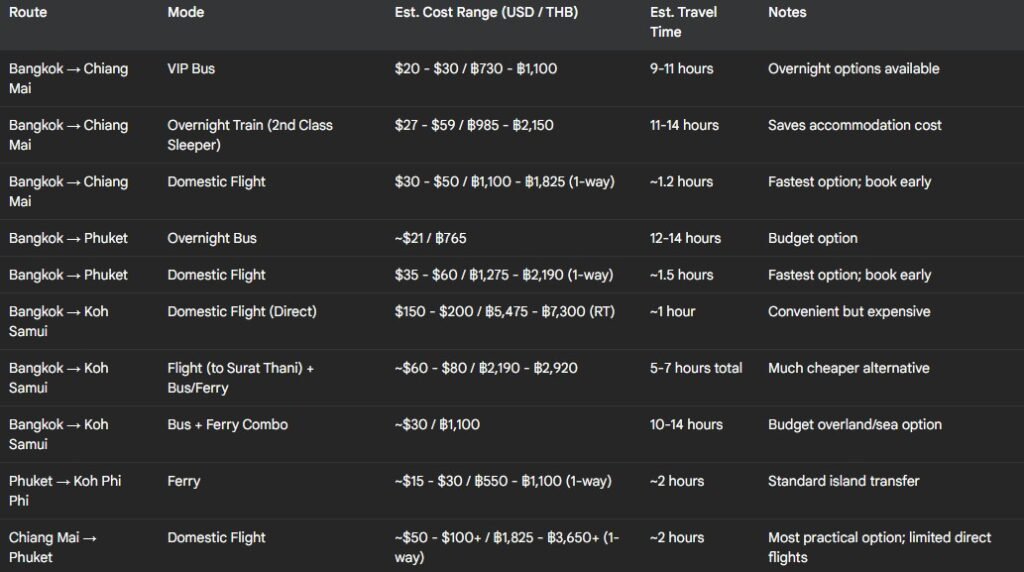Click Convenient but expensive note
This screenshot has width=1024, height=572.
pos(849,311)
